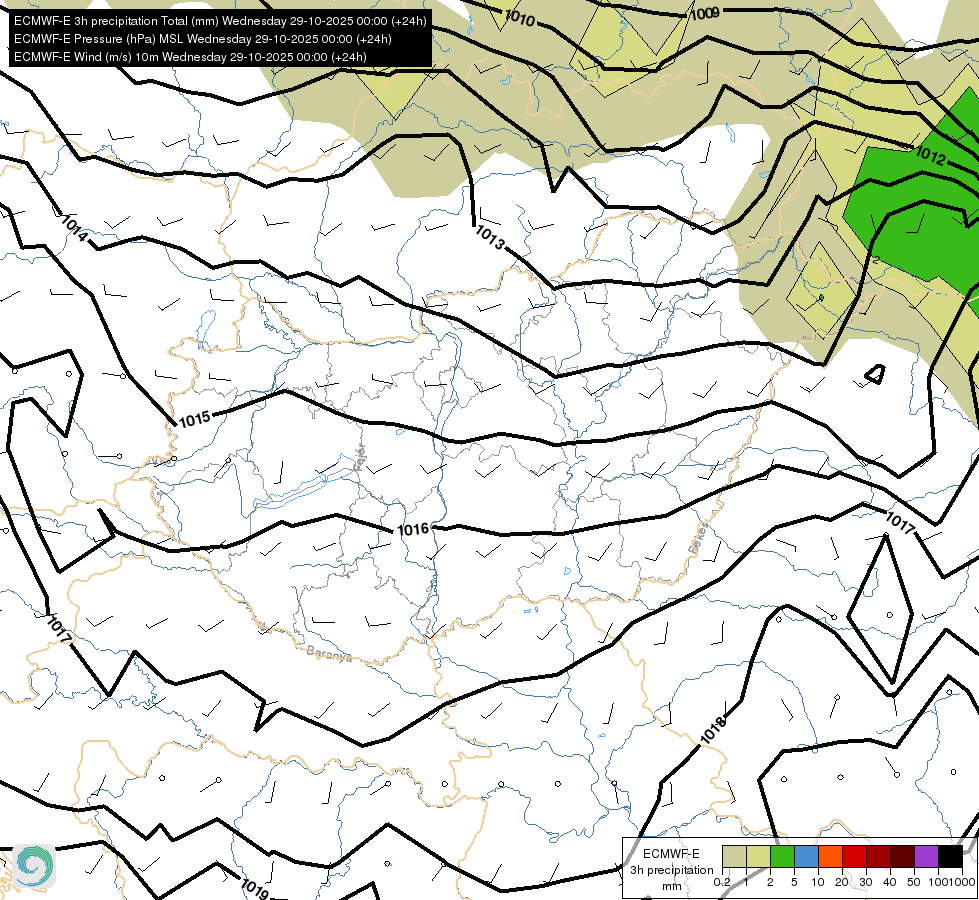Select the orange 10–20 mm legend swatch
The image size is (979, 900).
[830, 856]
